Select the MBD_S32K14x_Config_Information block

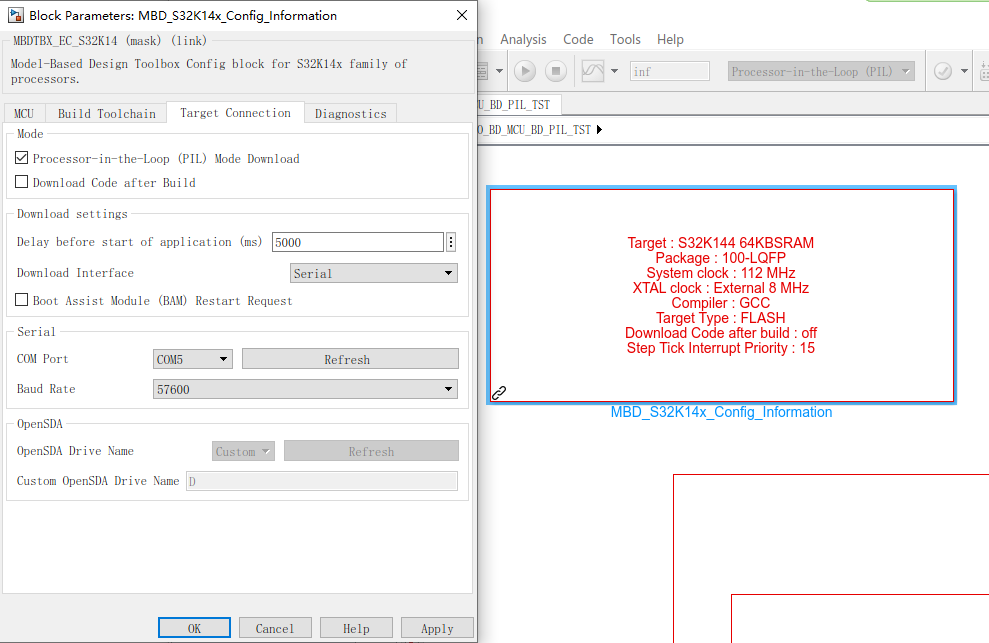tap(722, 295)
